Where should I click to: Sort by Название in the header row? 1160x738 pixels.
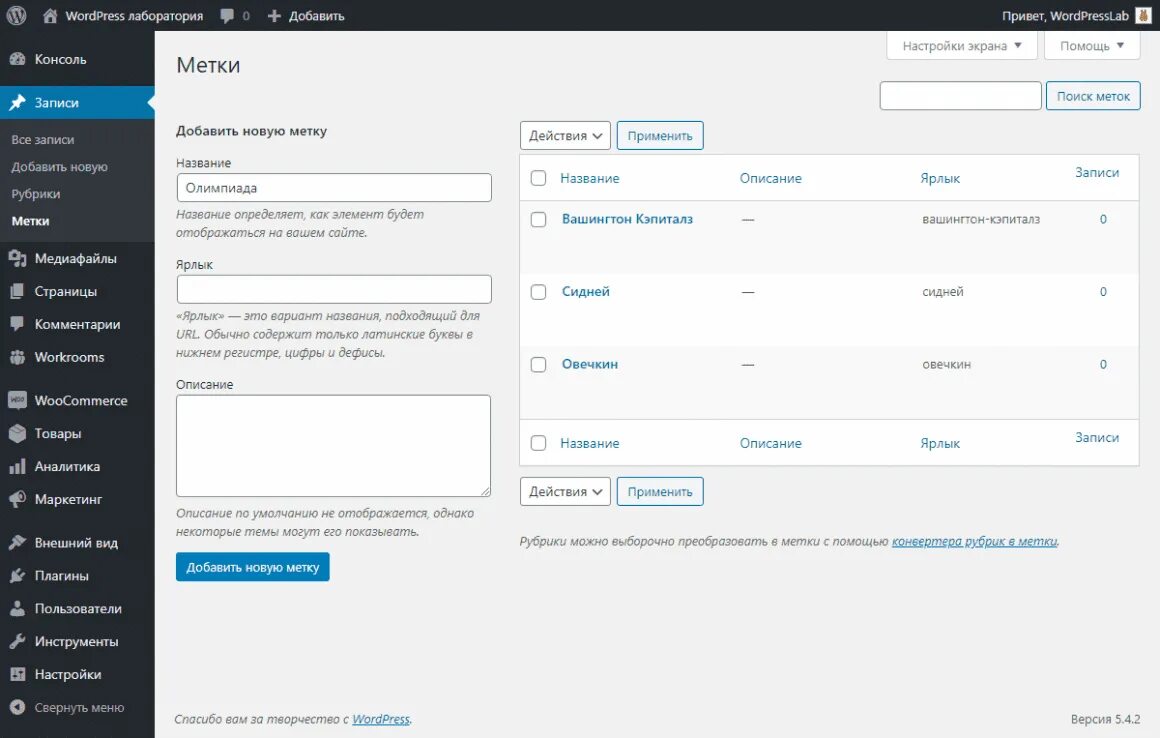[x=590, y=178]
